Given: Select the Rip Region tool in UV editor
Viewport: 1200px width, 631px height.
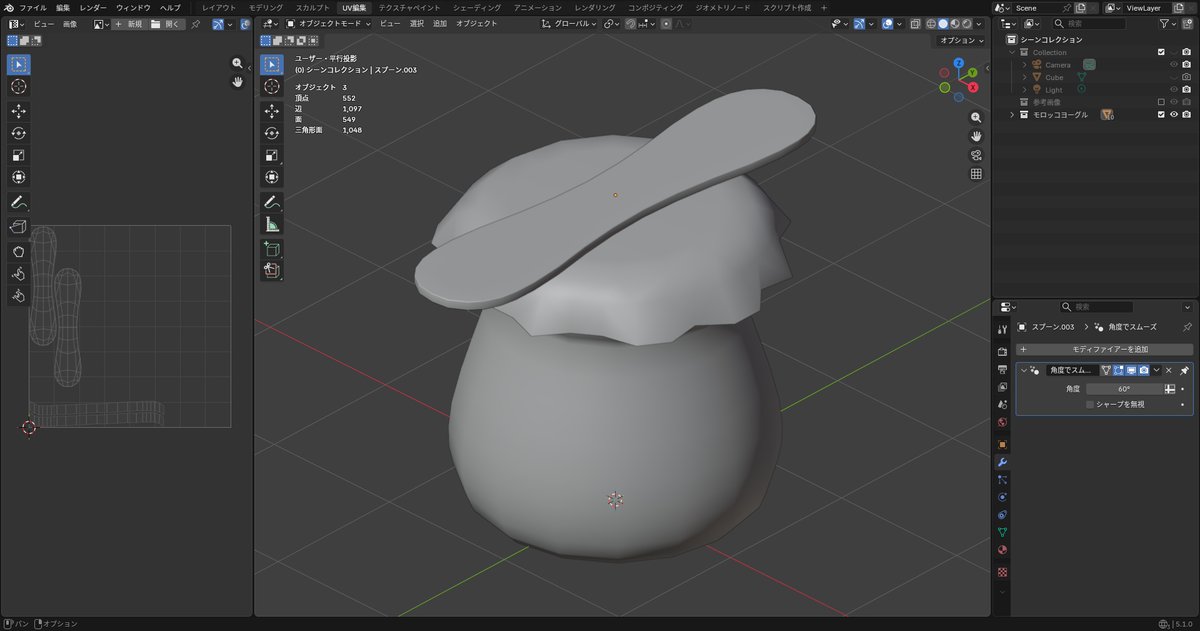Looking at the screenshot, I should [x=19, y=227].
